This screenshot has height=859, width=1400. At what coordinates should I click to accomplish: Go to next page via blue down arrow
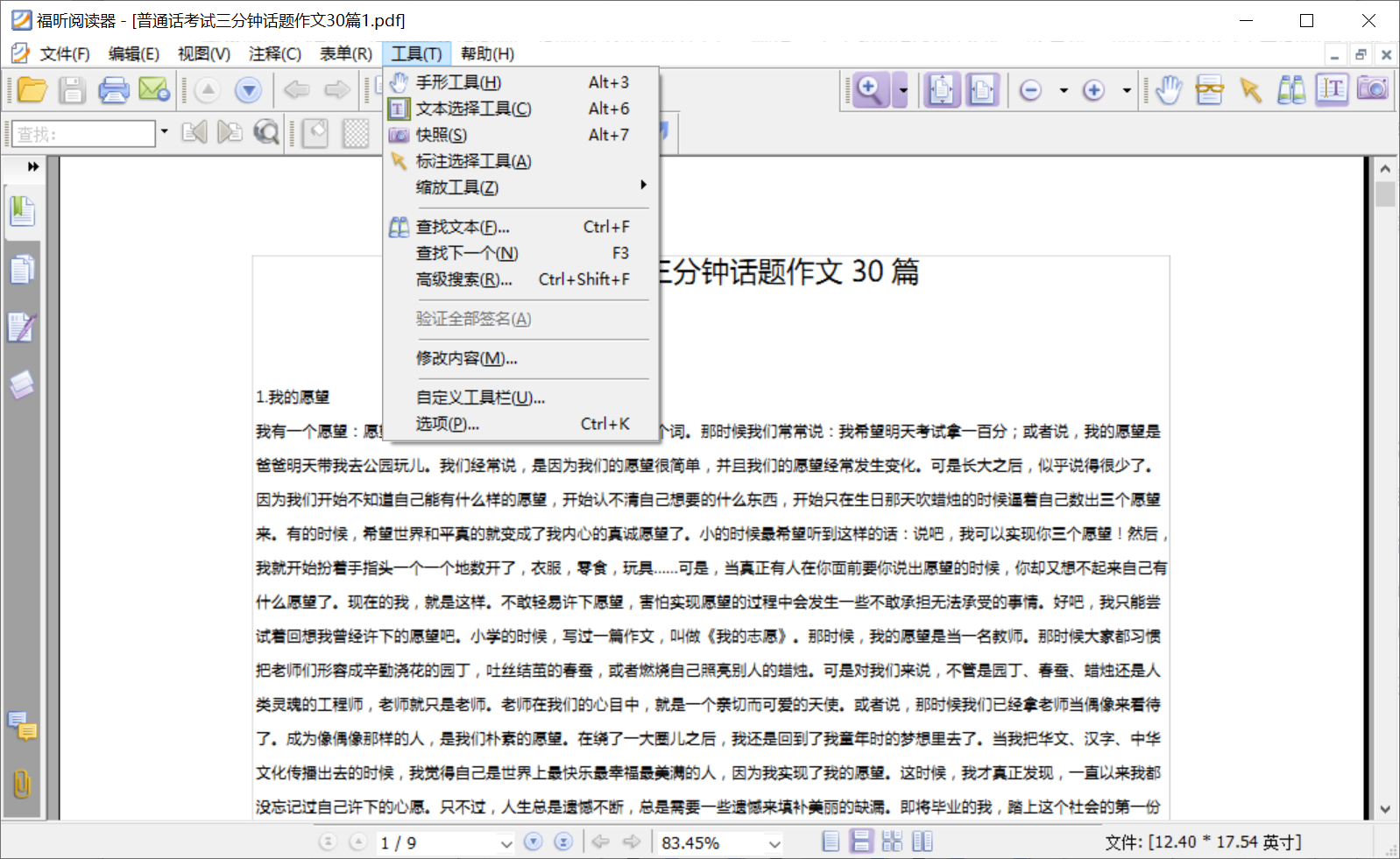tap(249, 90)
